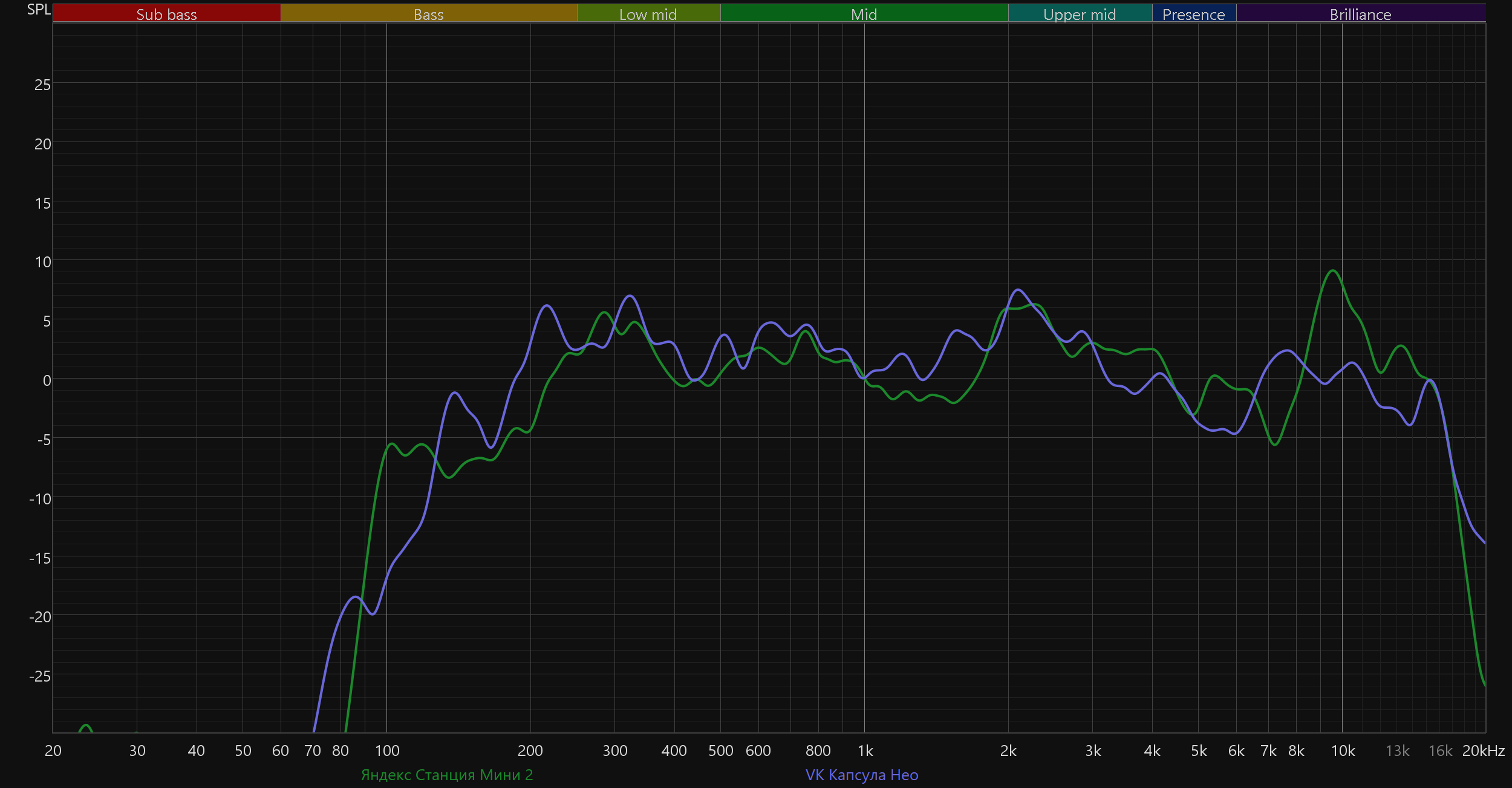Select the Upper mid band header

coord(1080,14)
